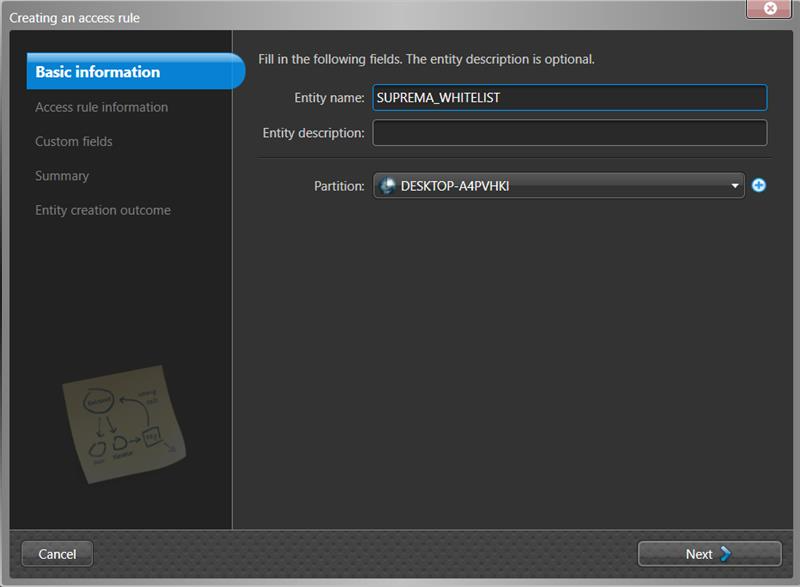Viewport: 800px width, 587px height.
Task: Click the empty Entity description field
Action: pos(569,133)
